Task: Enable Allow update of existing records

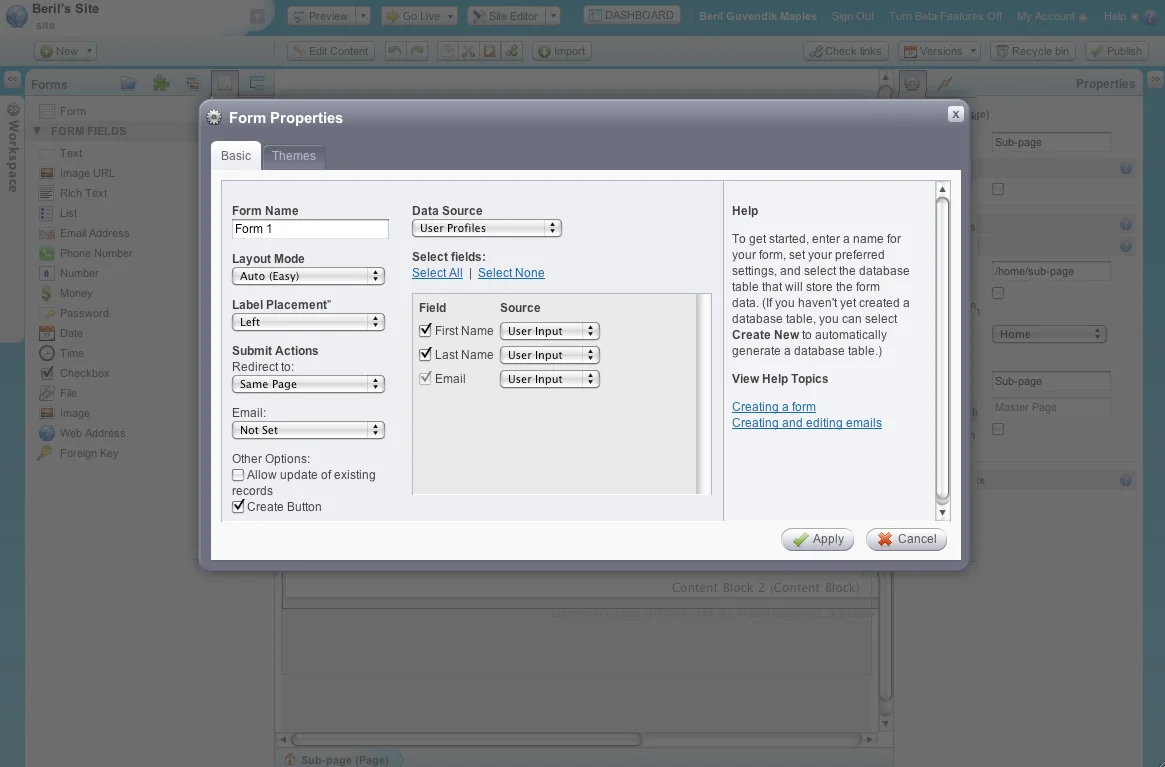Action: 238,474
